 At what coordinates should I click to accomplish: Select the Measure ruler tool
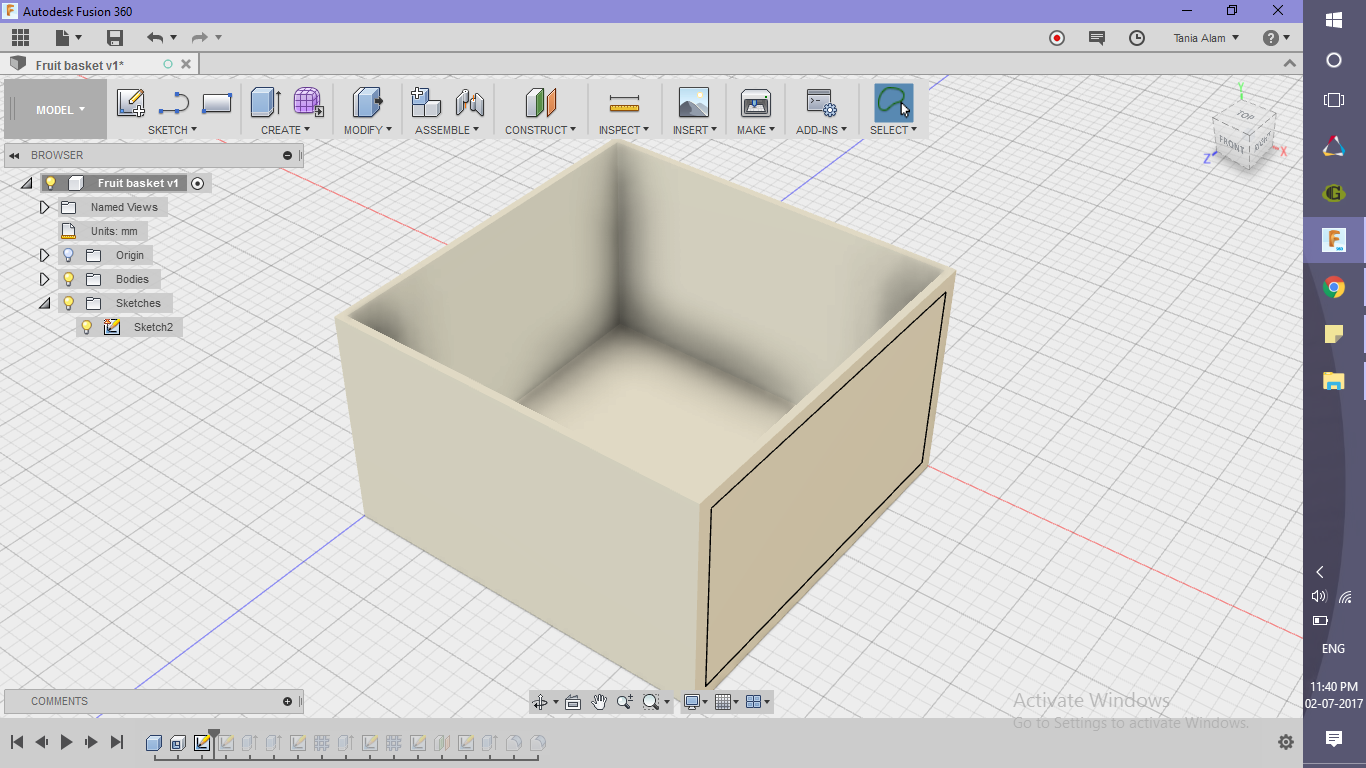624,103
